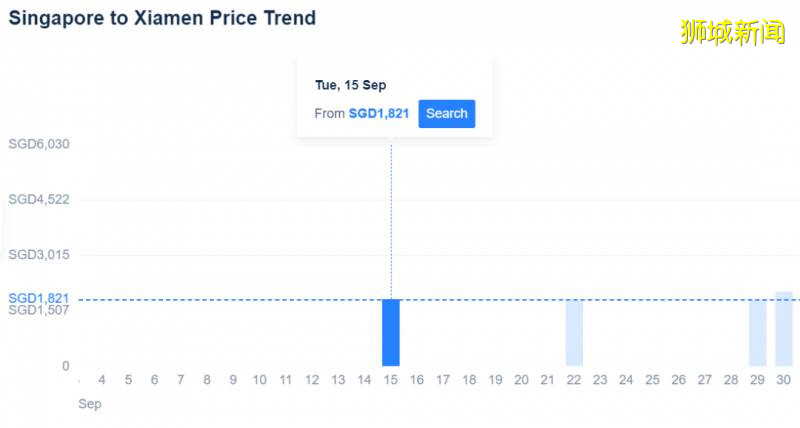Click the Sep month label
800x428 pixels.
89,405
